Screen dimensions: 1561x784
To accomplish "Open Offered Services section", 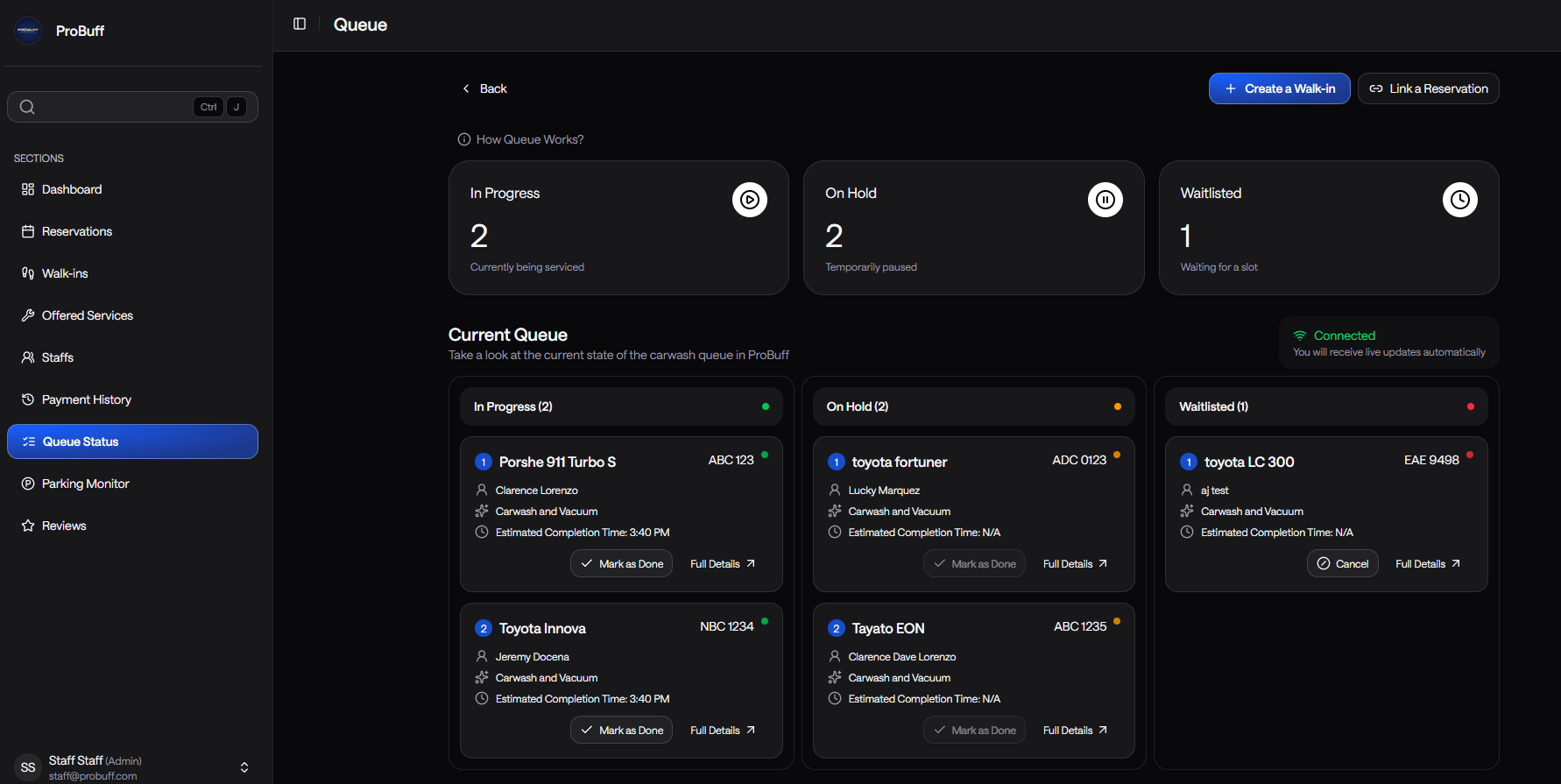I will coord(132,315).
